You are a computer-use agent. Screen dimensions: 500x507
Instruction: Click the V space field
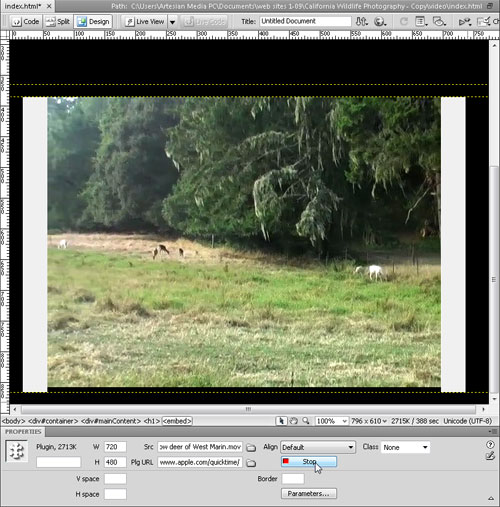pyautogui.click(x=115, y=479)
